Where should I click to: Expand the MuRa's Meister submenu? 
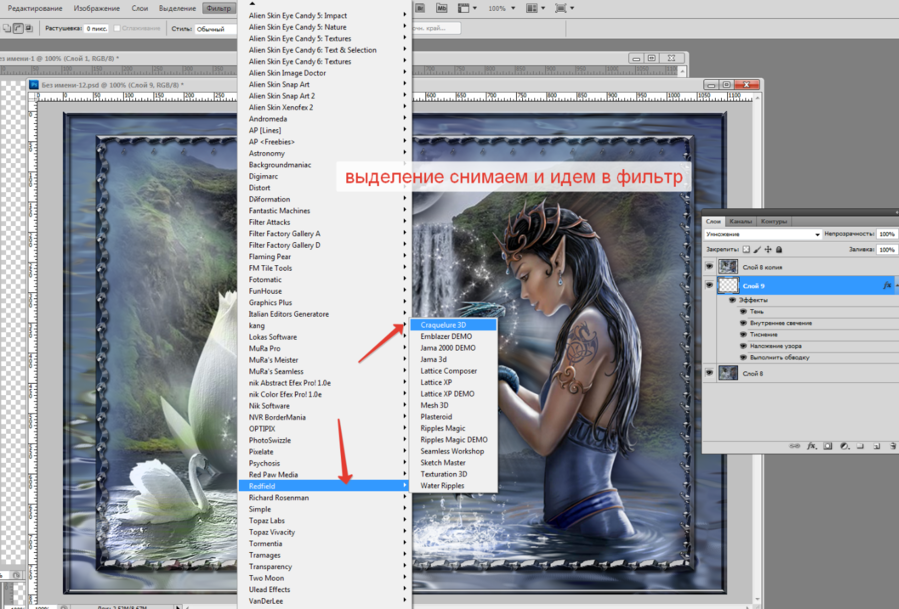324,360
